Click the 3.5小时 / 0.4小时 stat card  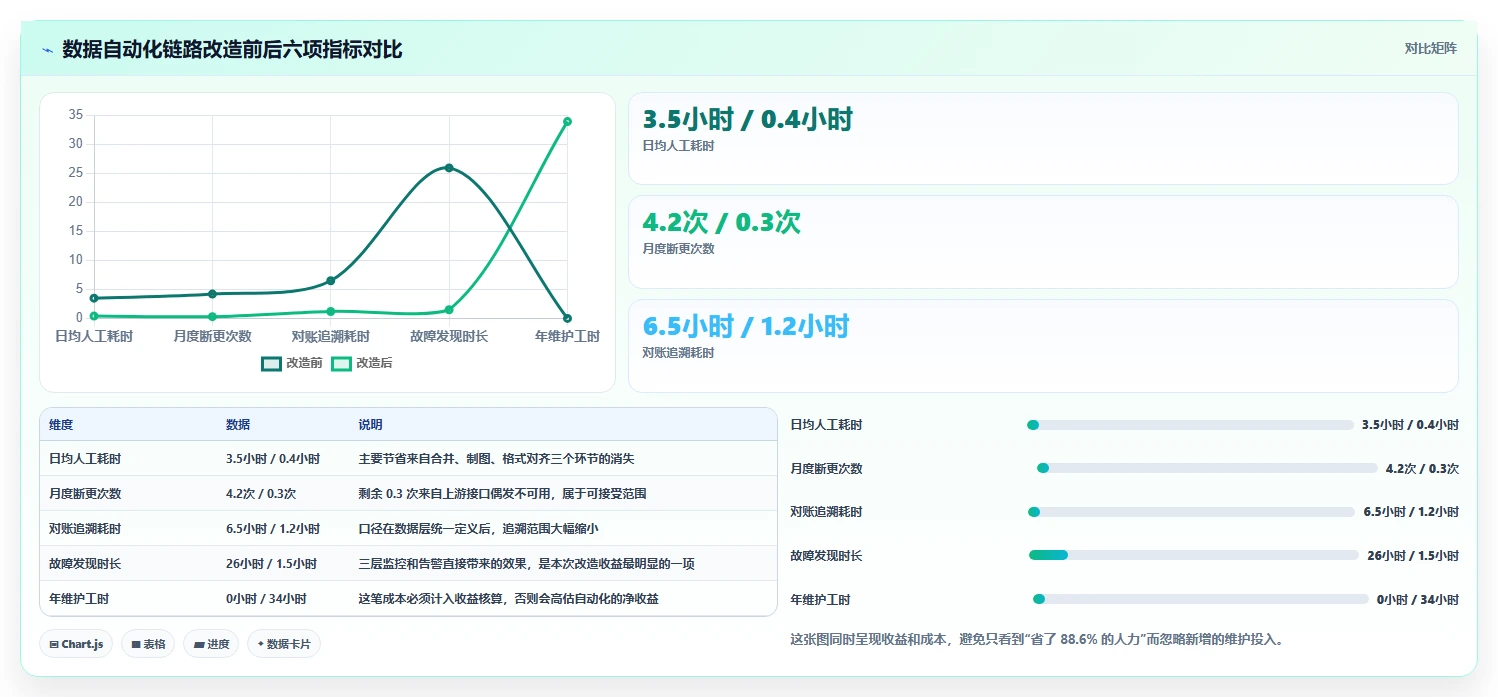pyautogui.click(x=1043, y=138)
